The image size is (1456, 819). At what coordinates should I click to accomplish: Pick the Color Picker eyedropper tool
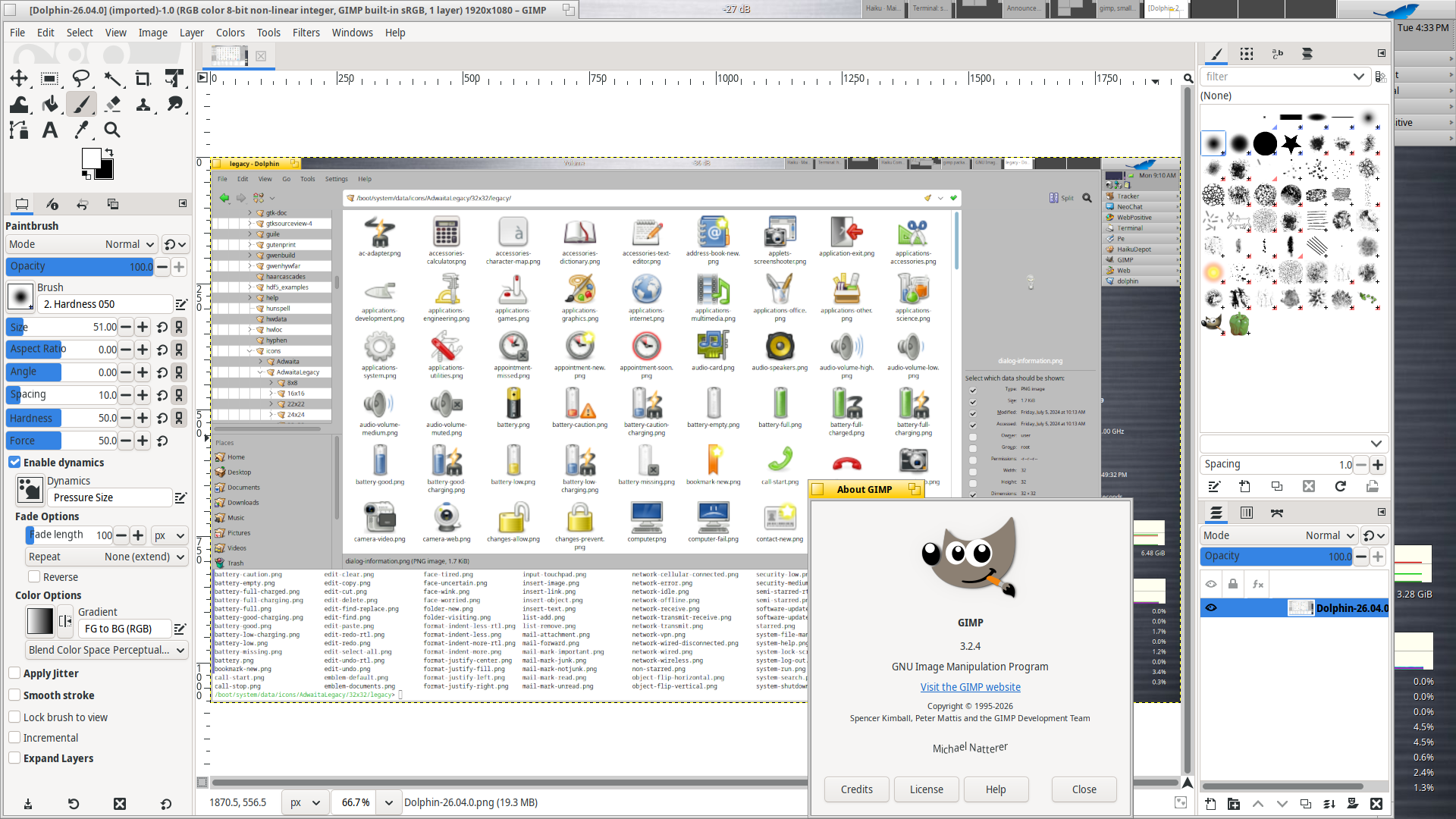coord(81,130)
